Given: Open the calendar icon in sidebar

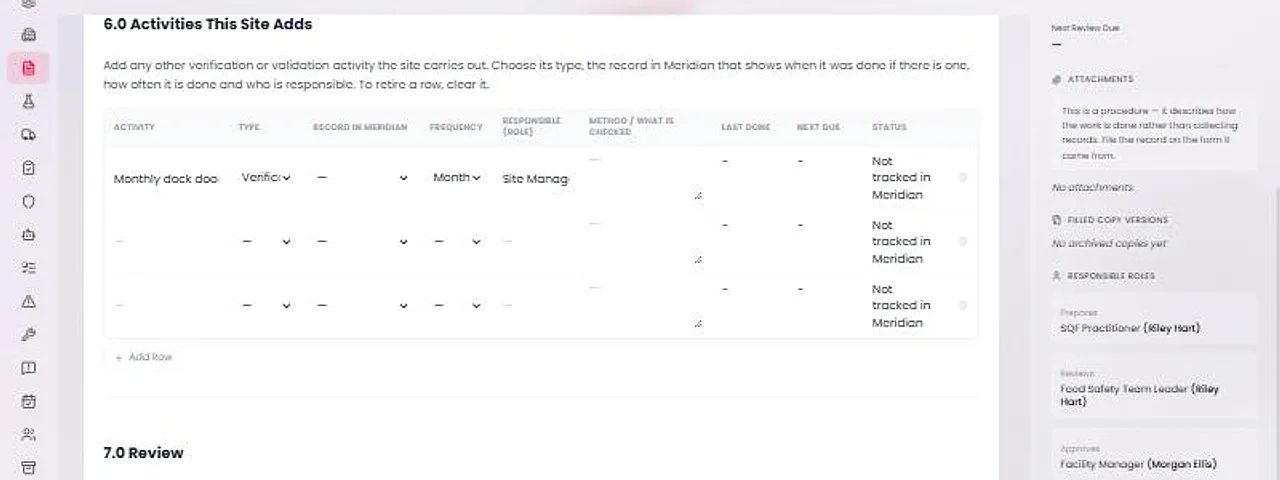Looking at the screenshot, I should (28, 401).
